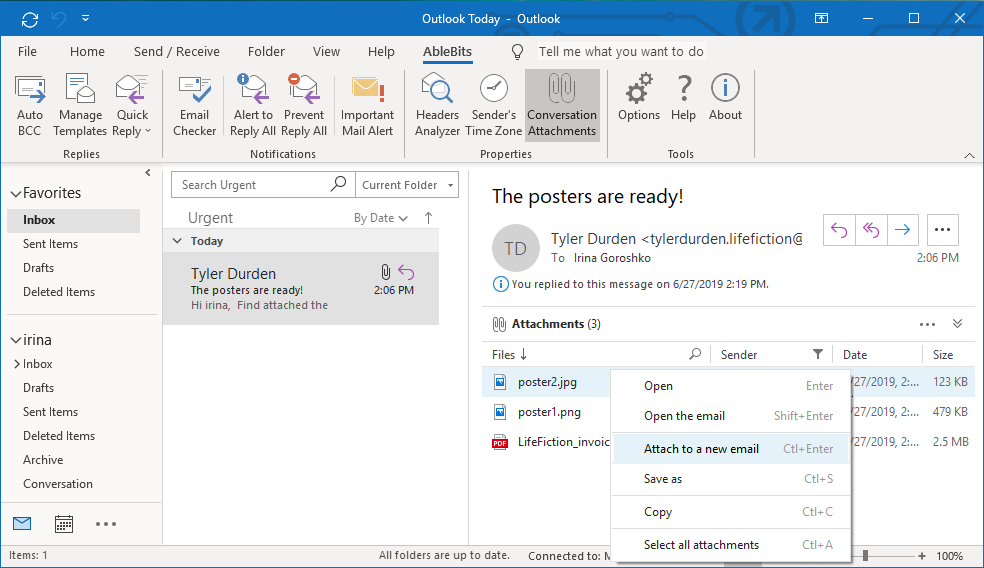Sort attachments by Size column
This screenshot has height=568, width=984.
943,355
